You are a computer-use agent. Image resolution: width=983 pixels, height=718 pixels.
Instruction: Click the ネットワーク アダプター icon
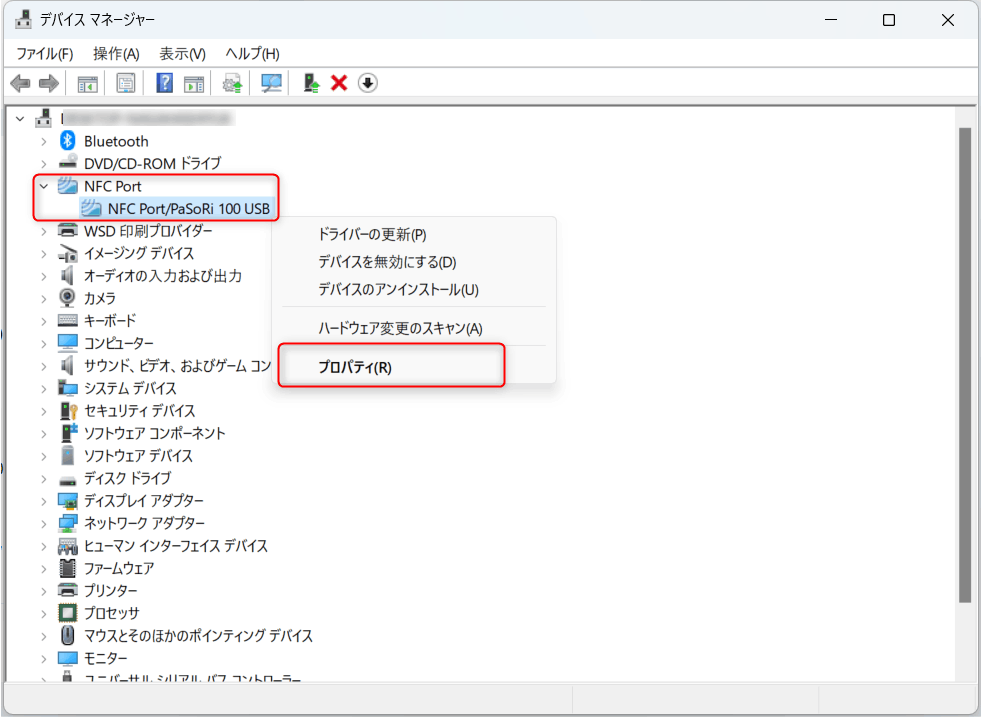[68, 523]
